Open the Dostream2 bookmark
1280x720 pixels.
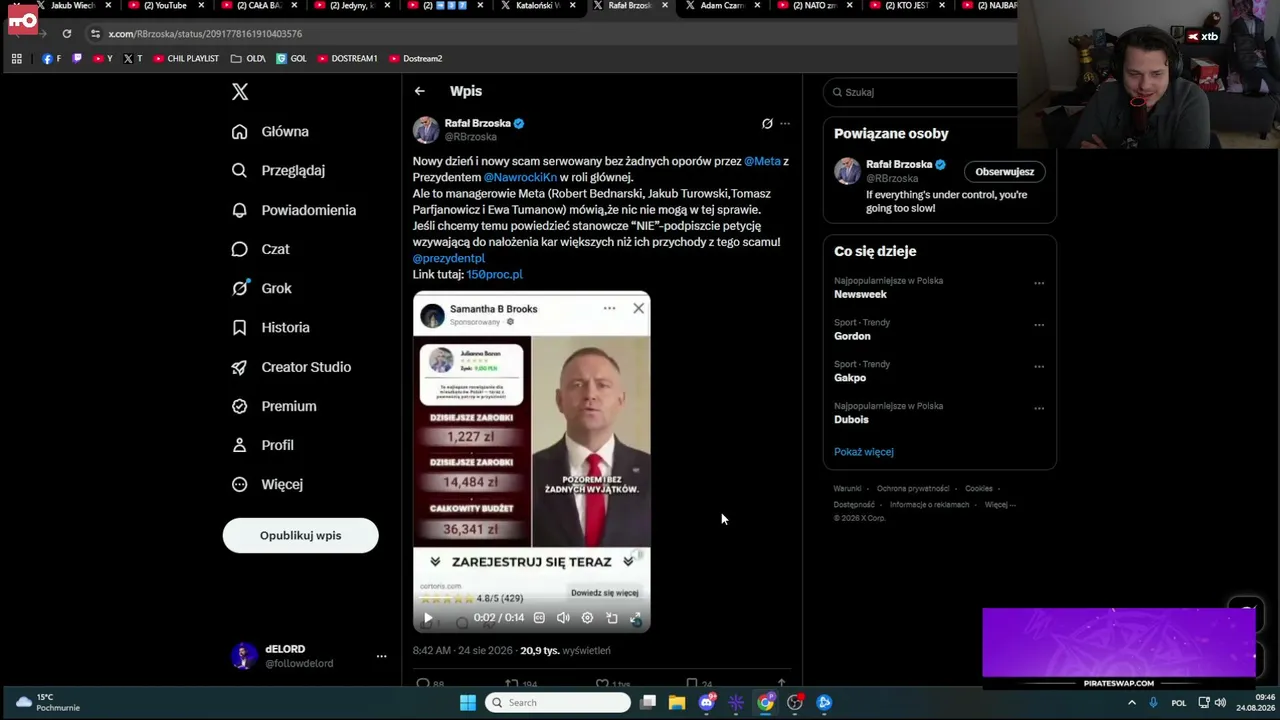(416, 59)
